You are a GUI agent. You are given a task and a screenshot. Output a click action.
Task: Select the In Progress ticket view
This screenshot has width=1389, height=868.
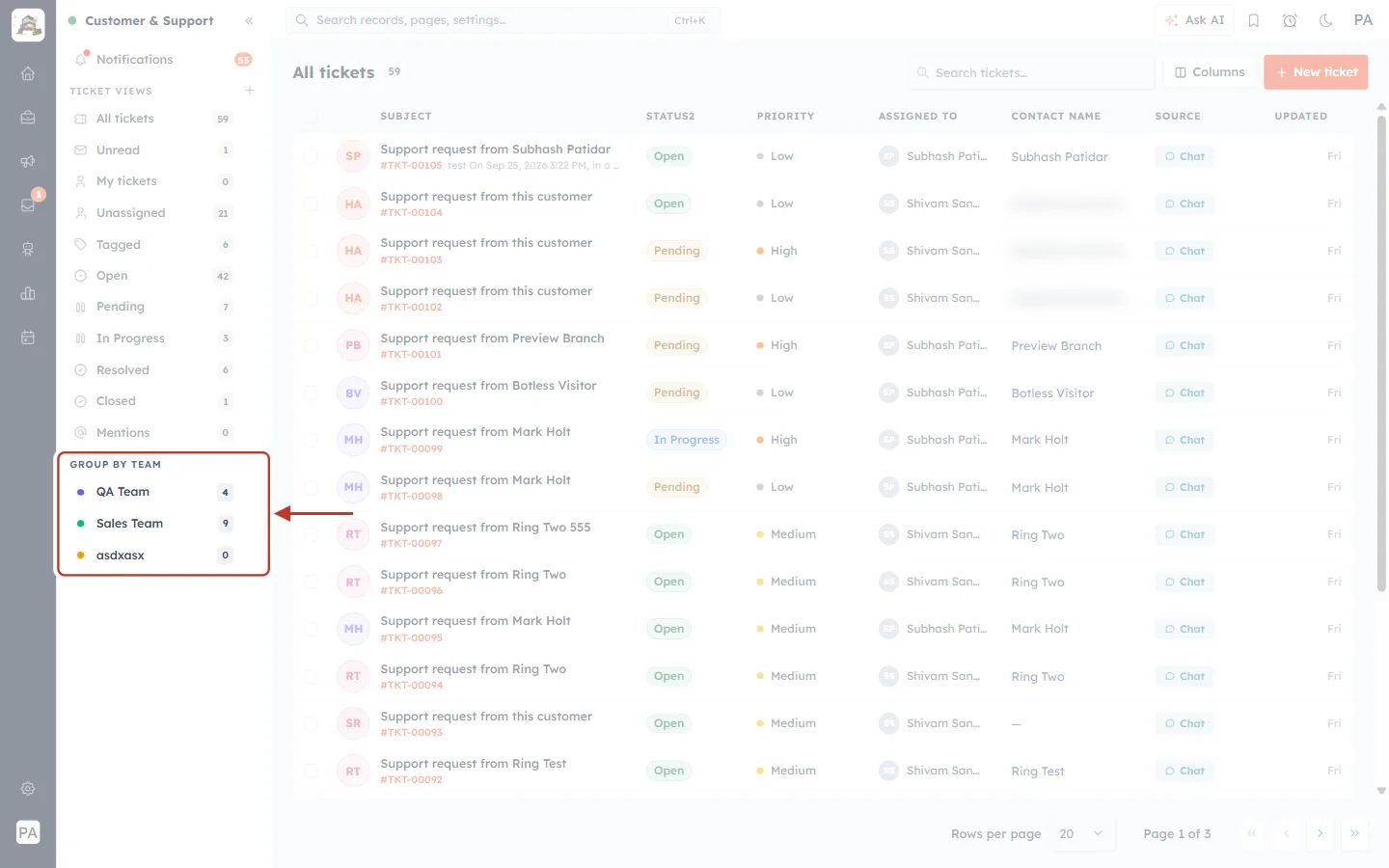coord(154,339)
